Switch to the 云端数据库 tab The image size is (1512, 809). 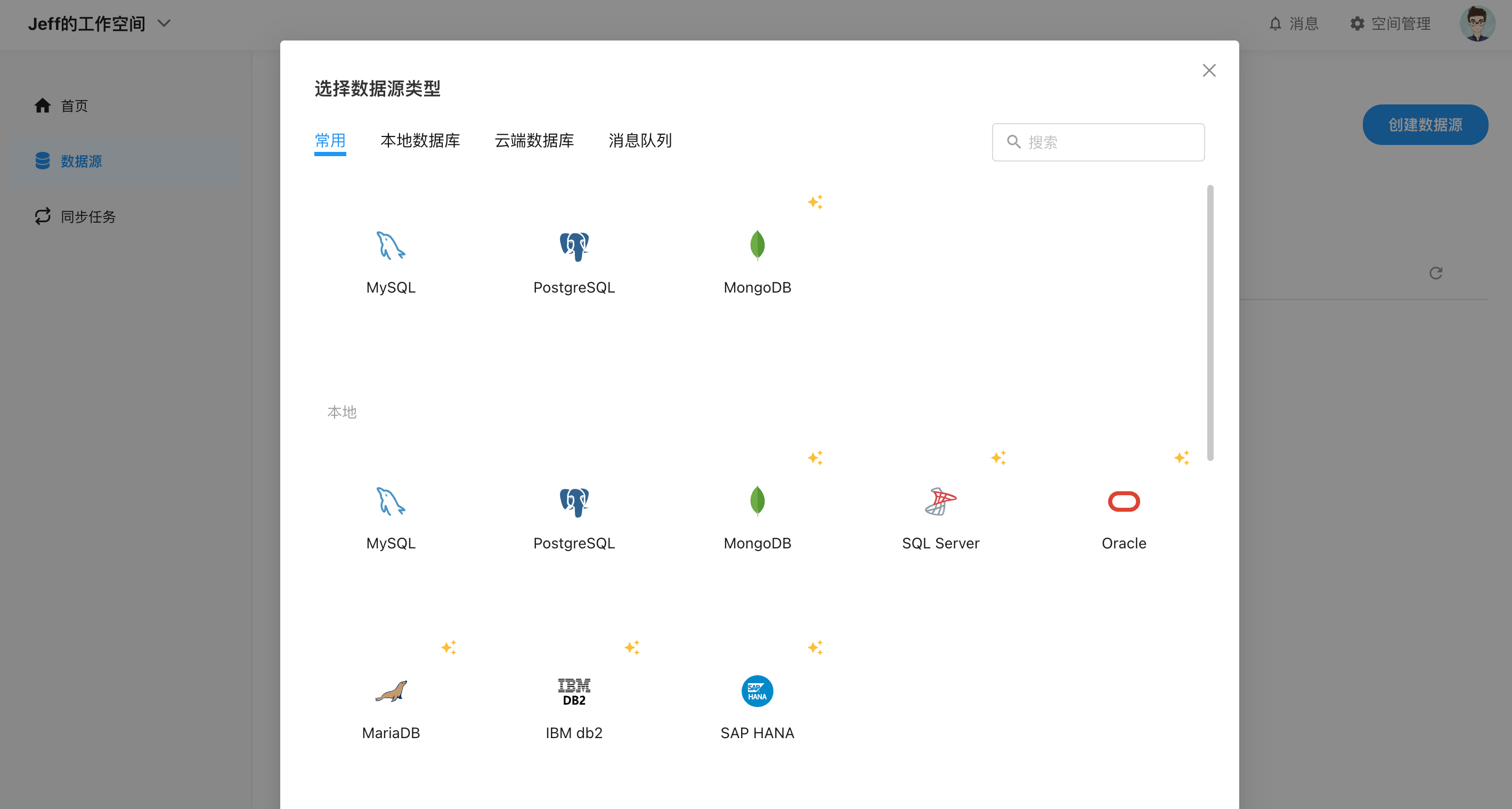click(x=533, y=140)
